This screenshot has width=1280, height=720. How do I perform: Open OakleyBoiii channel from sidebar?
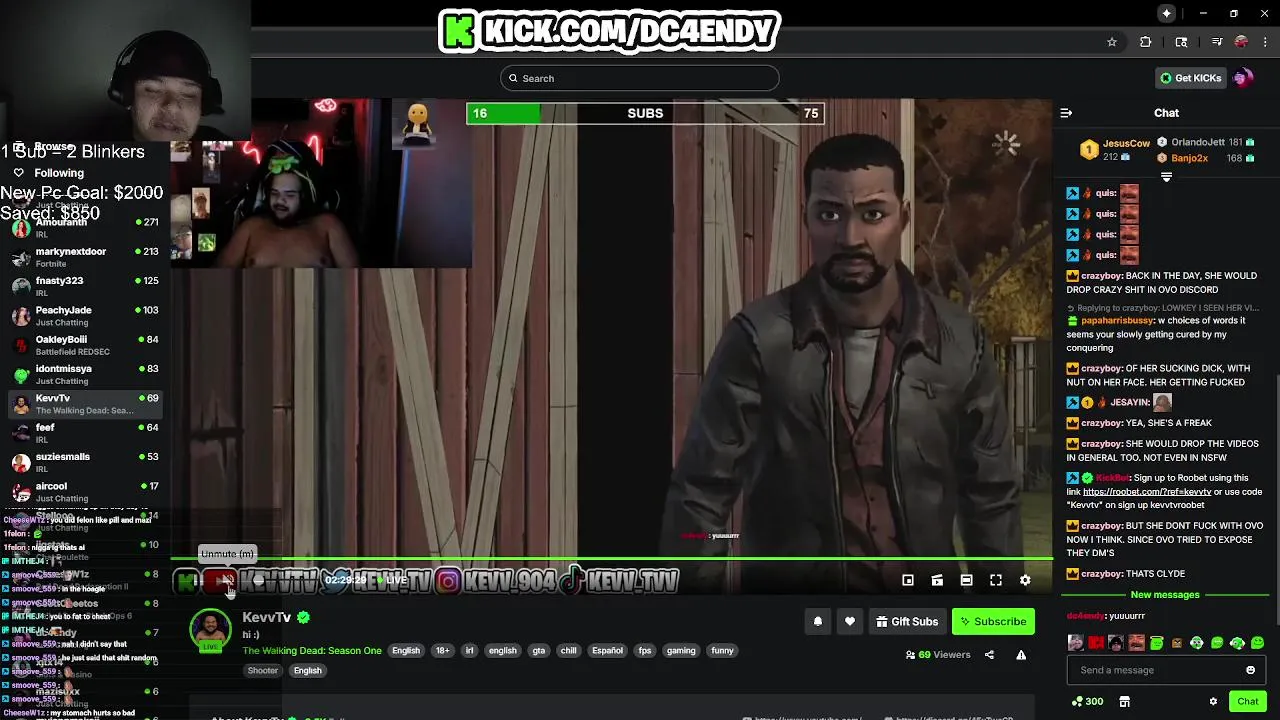pyautogui.click(x=85, y=345)
